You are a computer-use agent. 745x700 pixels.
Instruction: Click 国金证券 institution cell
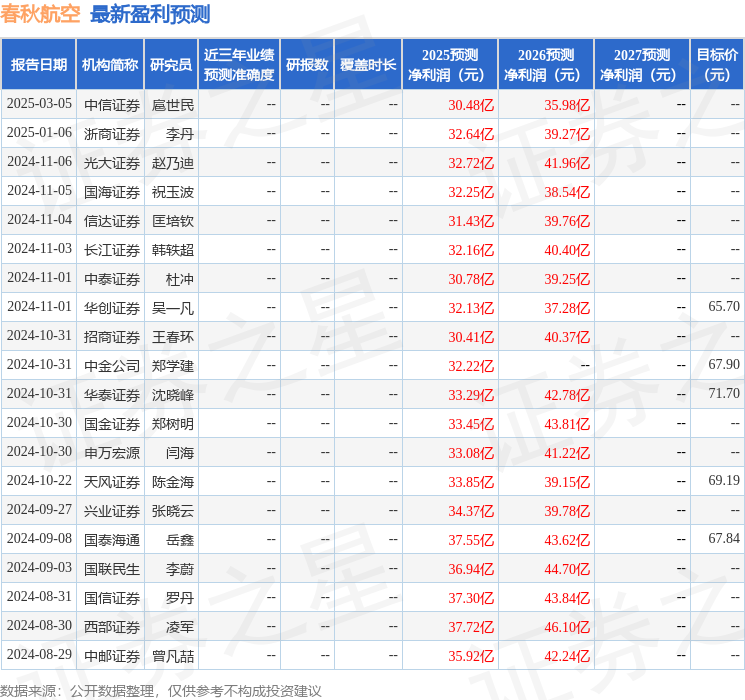point(112,424)
